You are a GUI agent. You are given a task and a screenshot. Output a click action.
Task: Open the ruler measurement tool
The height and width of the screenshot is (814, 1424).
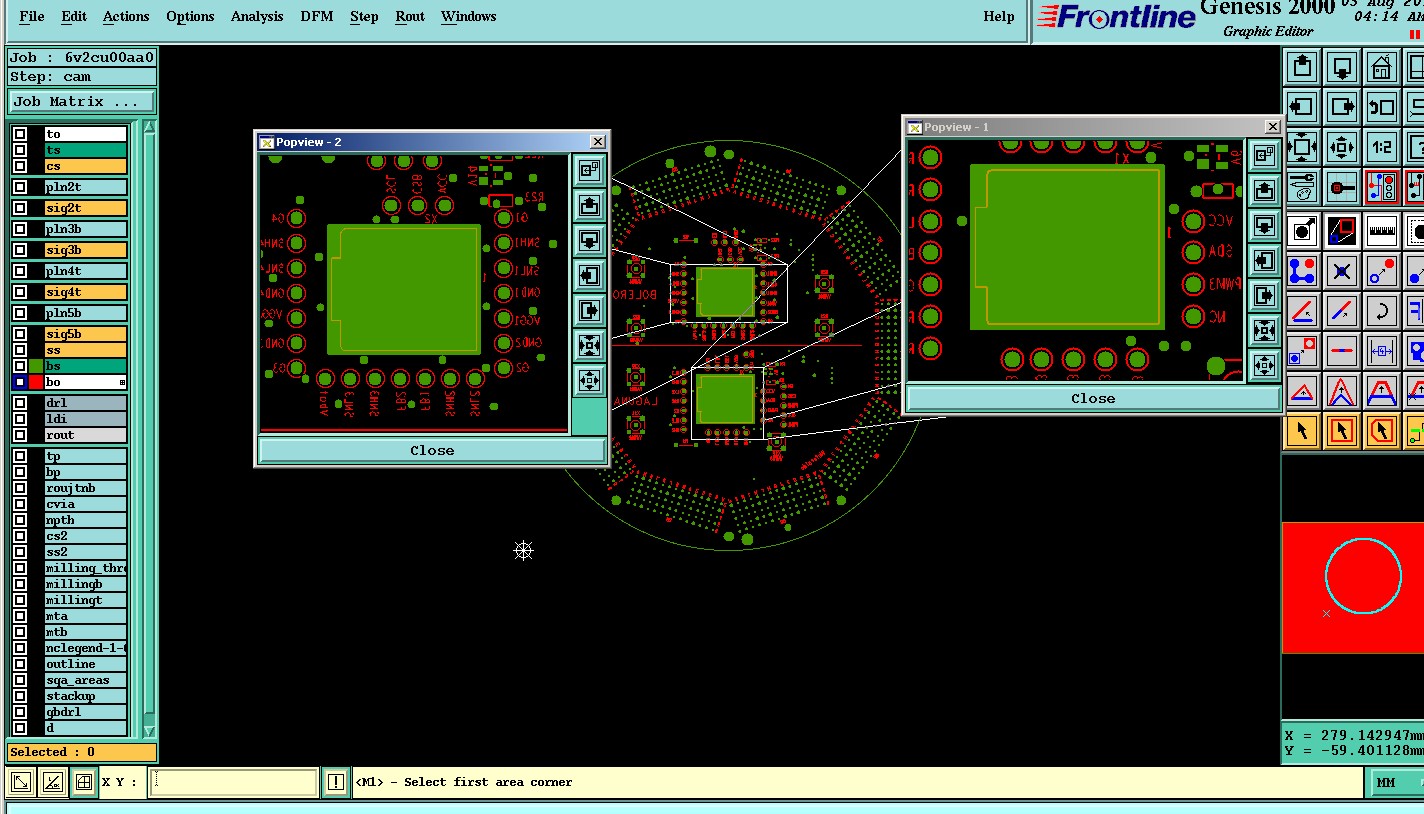pos(1381,231)
